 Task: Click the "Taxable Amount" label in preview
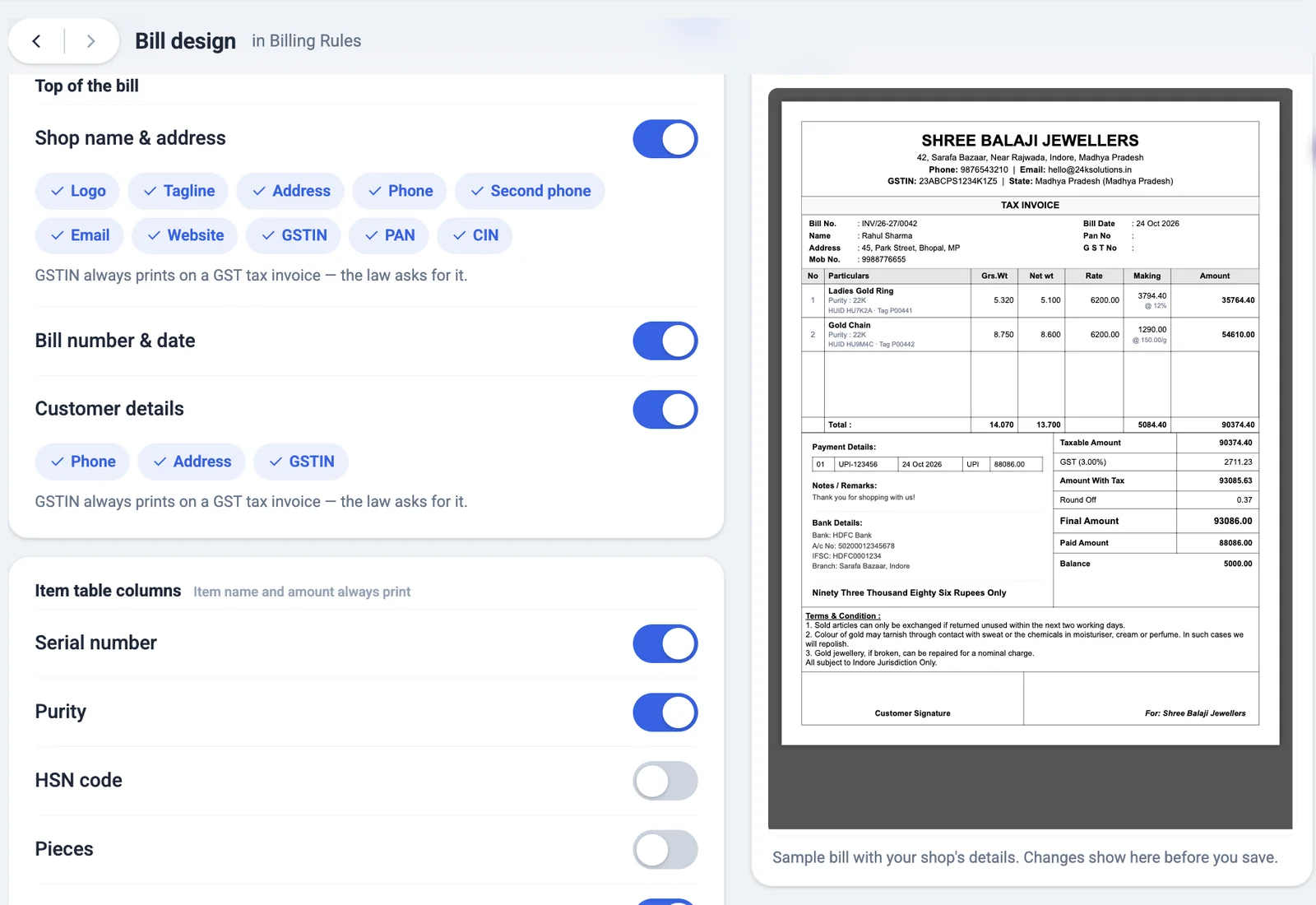(1090, 443)
